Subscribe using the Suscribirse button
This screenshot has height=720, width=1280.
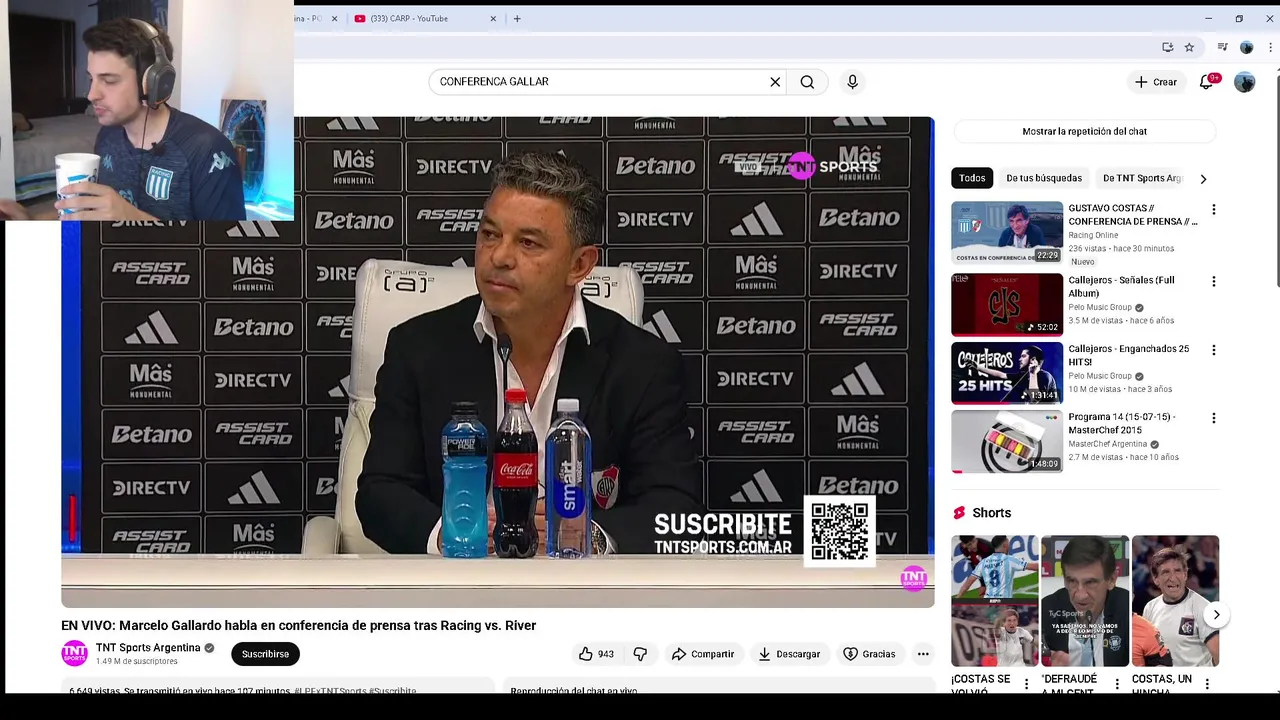point(265,654)
